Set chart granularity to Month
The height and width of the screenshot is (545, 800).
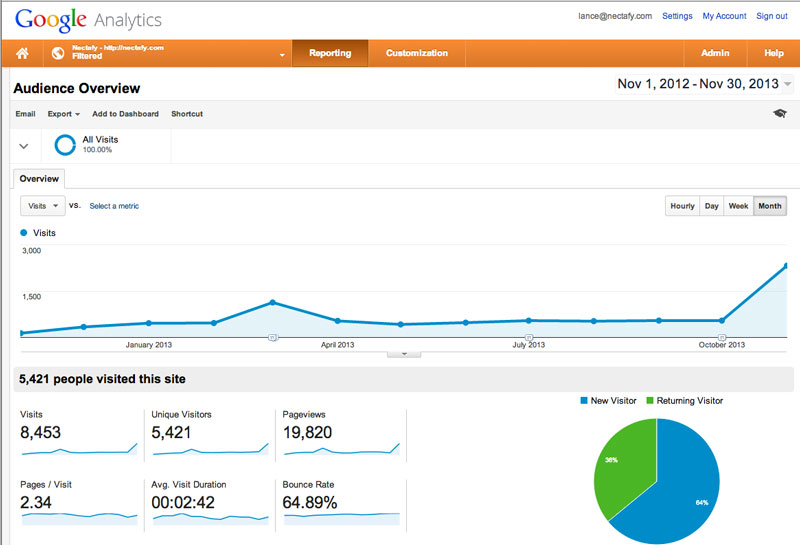770,206
